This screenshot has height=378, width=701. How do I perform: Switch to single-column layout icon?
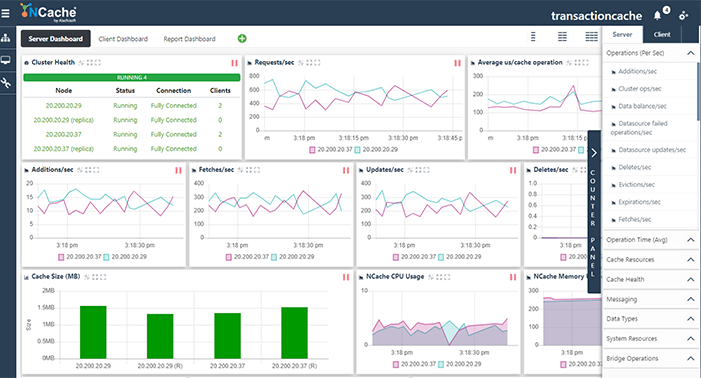pyautogui.click(x=533, y=37)
